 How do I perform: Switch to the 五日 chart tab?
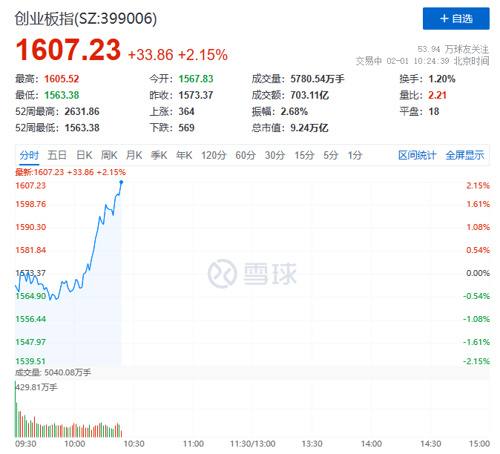pos(57,155)
